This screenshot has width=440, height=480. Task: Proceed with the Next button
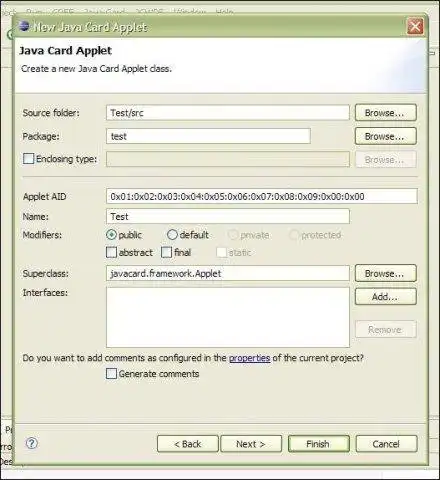[251, 444]
